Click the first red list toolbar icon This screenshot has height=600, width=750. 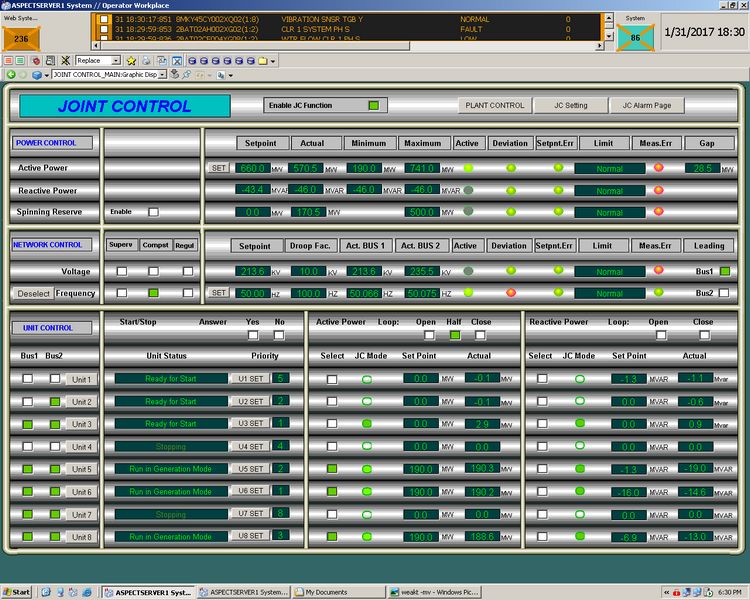(7, 61)
